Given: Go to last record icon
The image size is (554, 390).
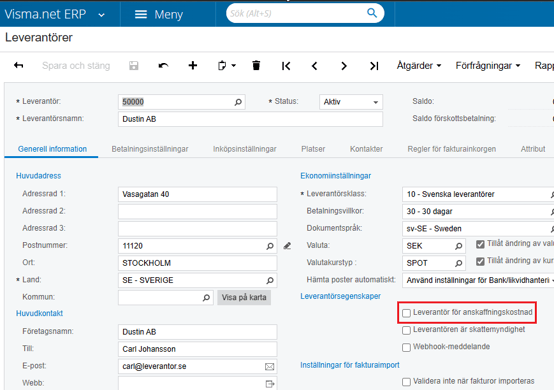Looking at the screenshot, I should (374, 66).
